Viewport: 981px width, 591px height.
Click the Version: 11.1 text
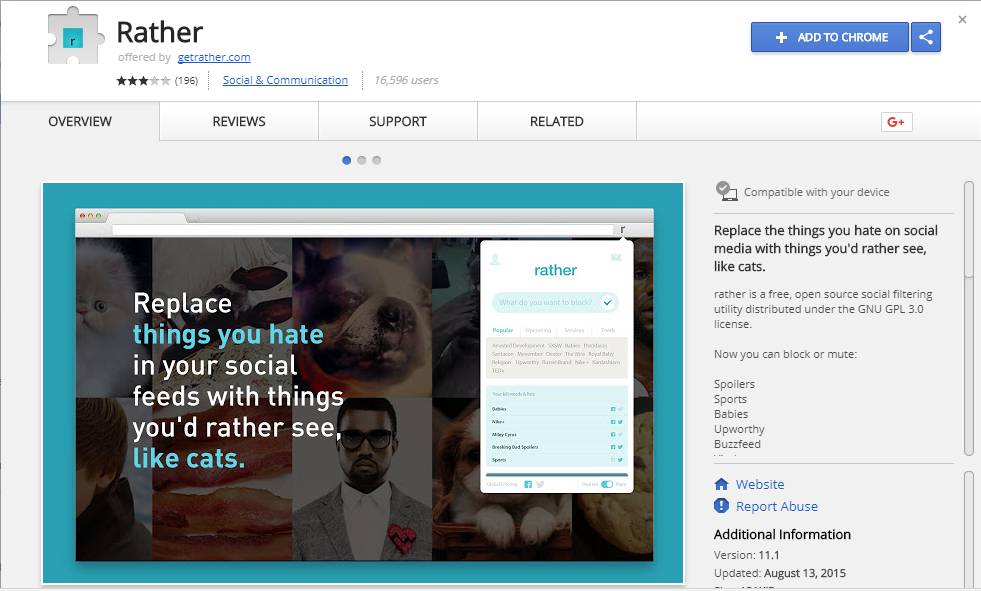click(746, 555)
